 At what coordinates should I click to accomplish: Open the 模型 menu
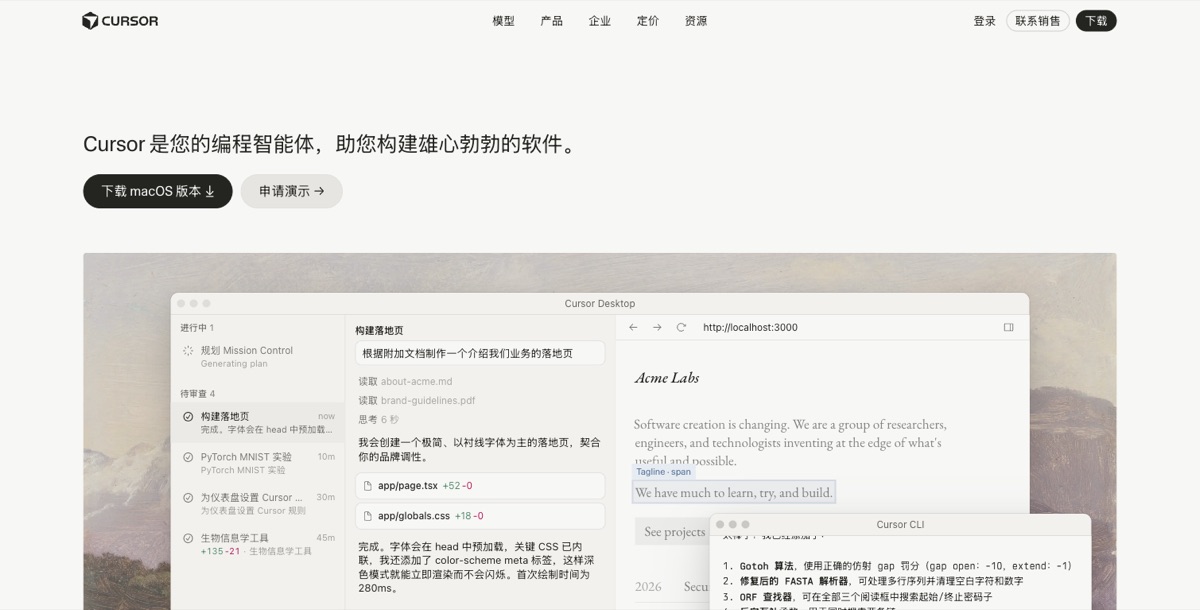(x=503, y=21)
